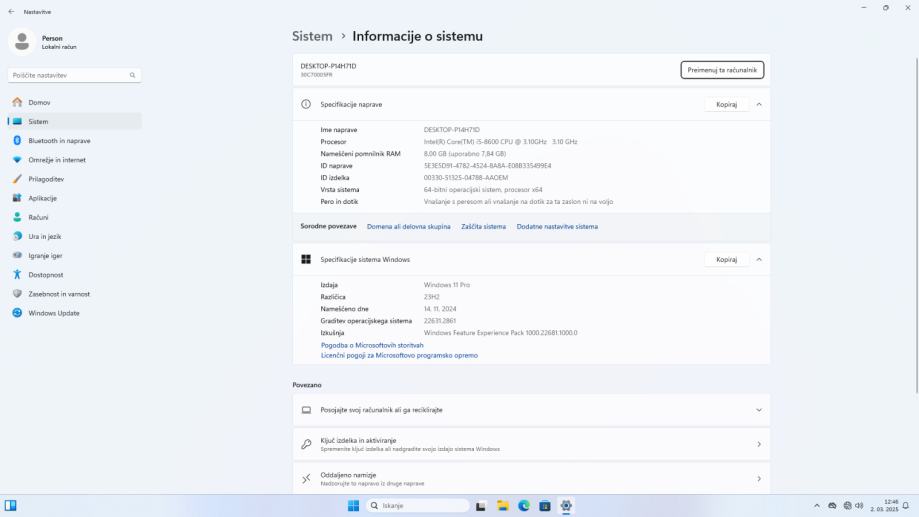Go to Prilagoditev settings
The height and width of the screenshot is (517, 919).
click(x=74, y=179)
